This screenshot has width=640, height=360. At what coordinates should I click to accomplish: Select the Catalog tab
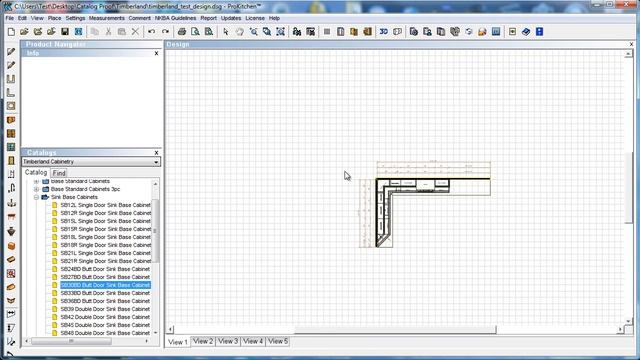36,173
